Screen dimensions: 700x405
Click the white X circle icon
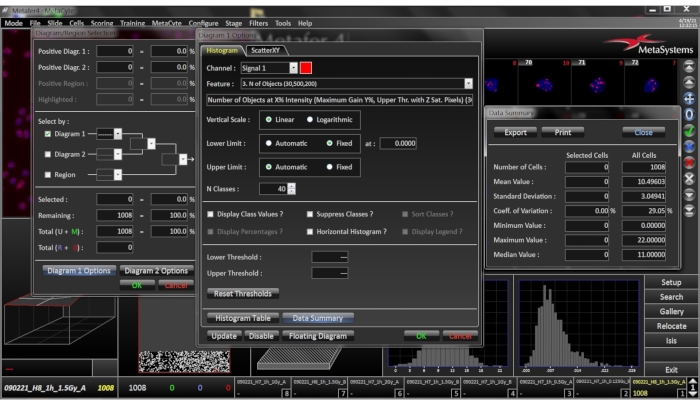689,179
